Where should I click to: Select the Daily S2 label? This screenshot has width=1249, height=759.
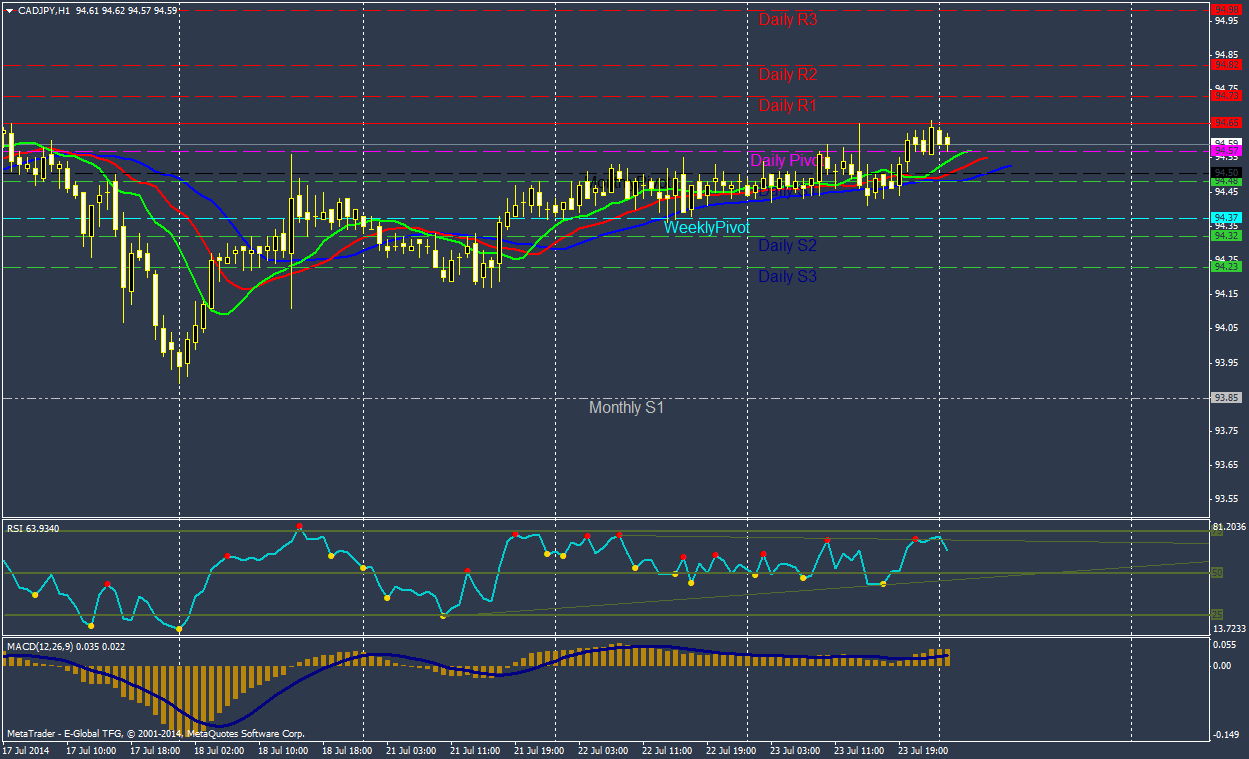click(787, 245)
